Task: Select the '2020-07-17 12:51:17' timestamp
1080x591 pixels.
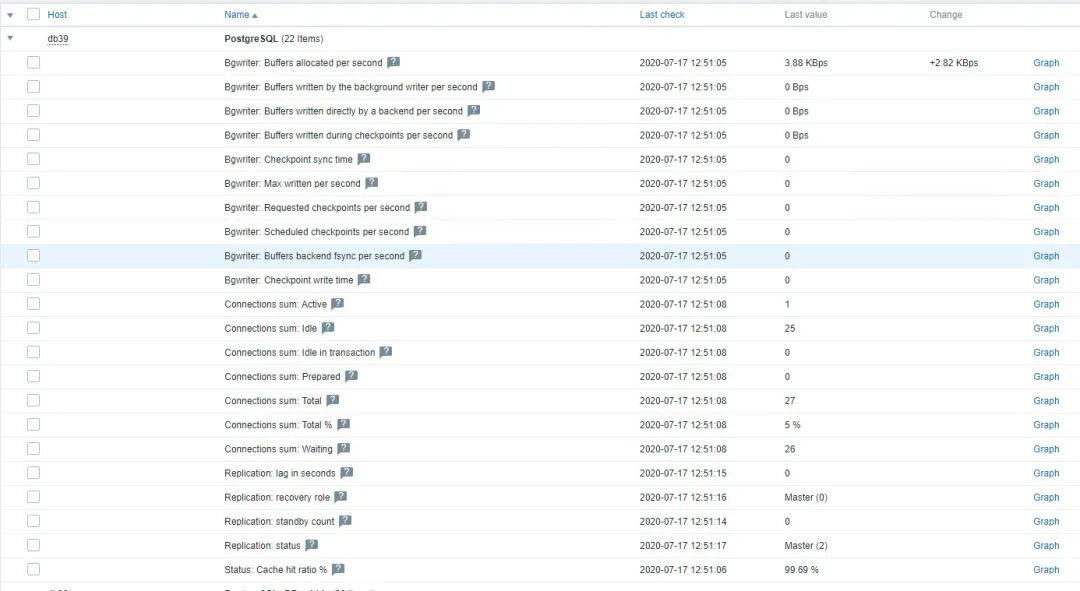Action: coord(683,545)
